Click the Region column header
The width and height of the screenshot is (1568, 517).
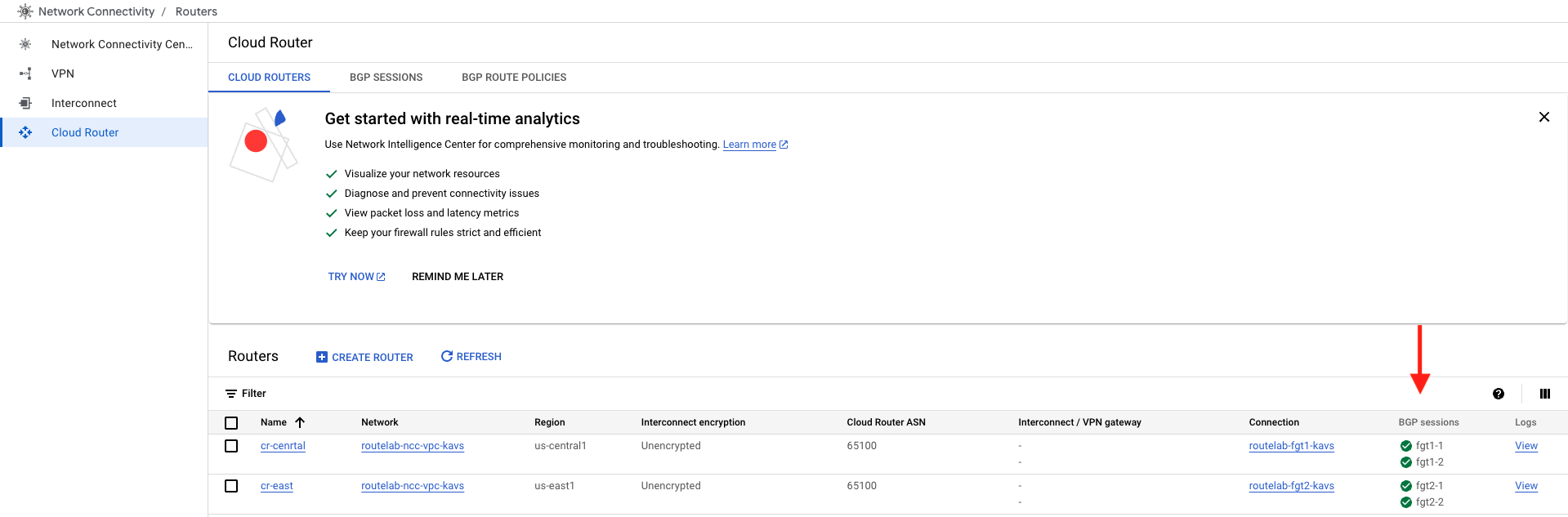tap(550, 422)
